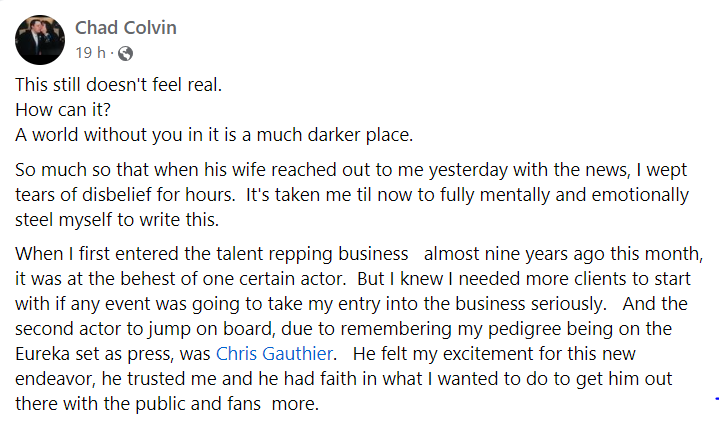Click the "How can it?" line
The width and height of the screenshot is (719, 426).
(x=63, y=110)
